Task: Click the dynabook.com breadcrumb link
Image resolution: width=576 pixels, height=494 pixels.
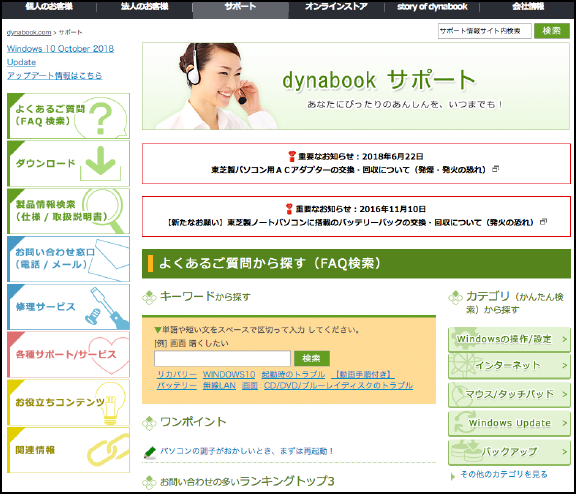Action: tap(29, 33)
